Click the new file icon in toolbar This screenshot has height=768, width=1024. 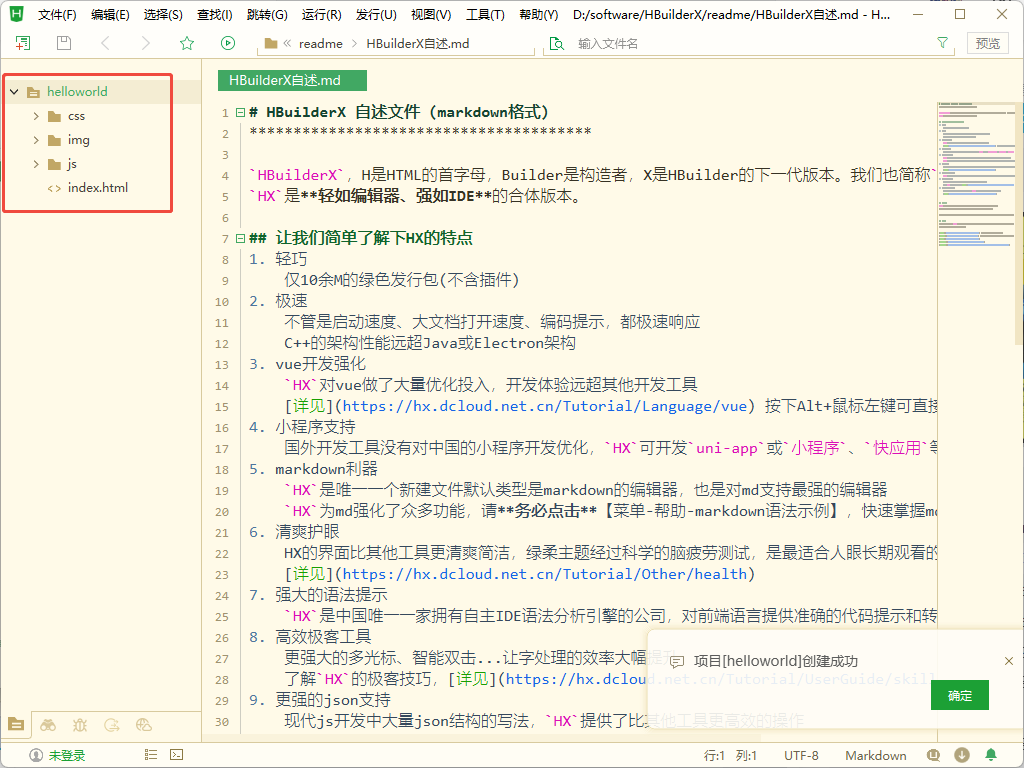click(x=23, y=43)
